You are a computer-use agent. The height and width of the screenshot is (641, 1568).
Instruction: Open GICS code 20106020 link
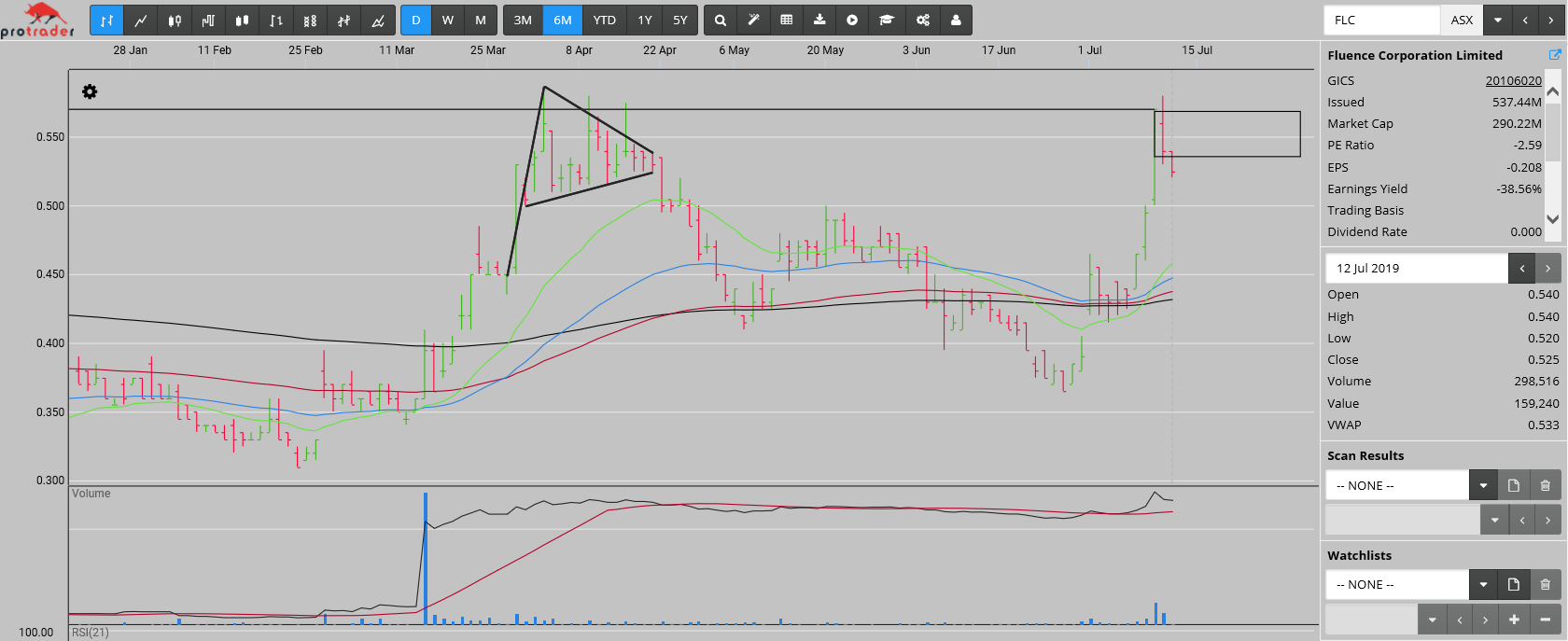coord(1513,81)
